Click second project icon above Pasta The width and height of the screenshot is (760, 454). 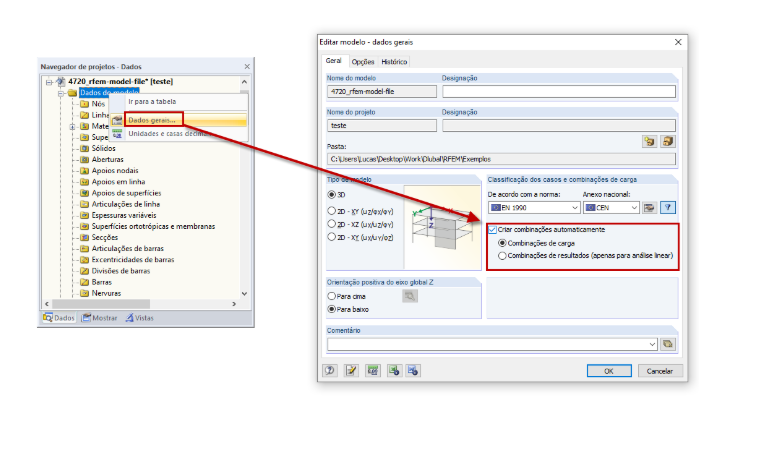click(x=668, y=141)
